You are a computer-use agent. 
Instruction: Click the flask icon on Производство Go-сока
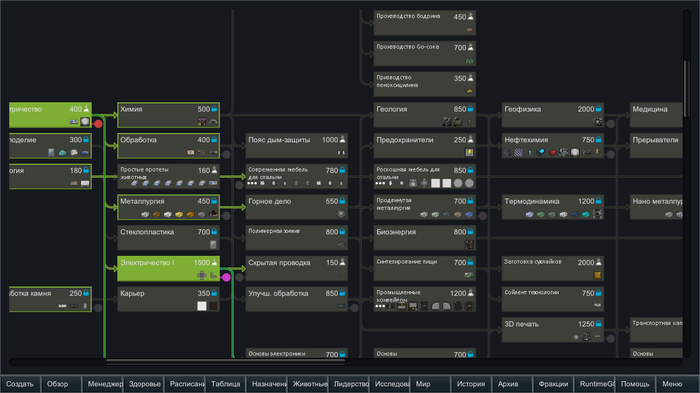[470, 47]
